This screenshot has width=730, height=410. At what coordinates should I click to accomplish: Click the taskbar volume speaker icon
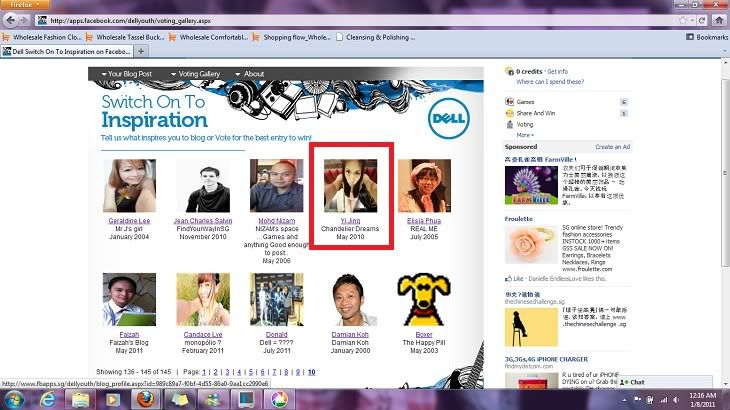coord(676,400)
